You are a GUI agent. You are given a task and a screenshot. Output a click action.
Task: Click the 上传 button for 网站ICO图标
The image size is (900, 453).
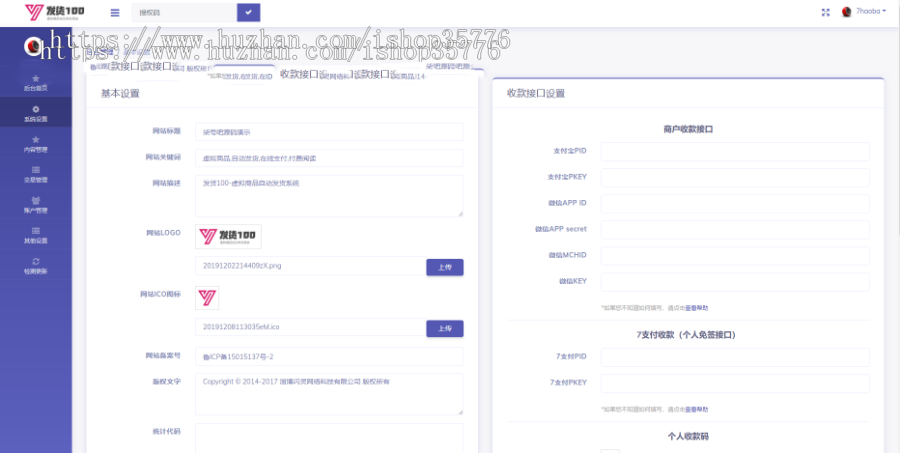coord(445,329)
